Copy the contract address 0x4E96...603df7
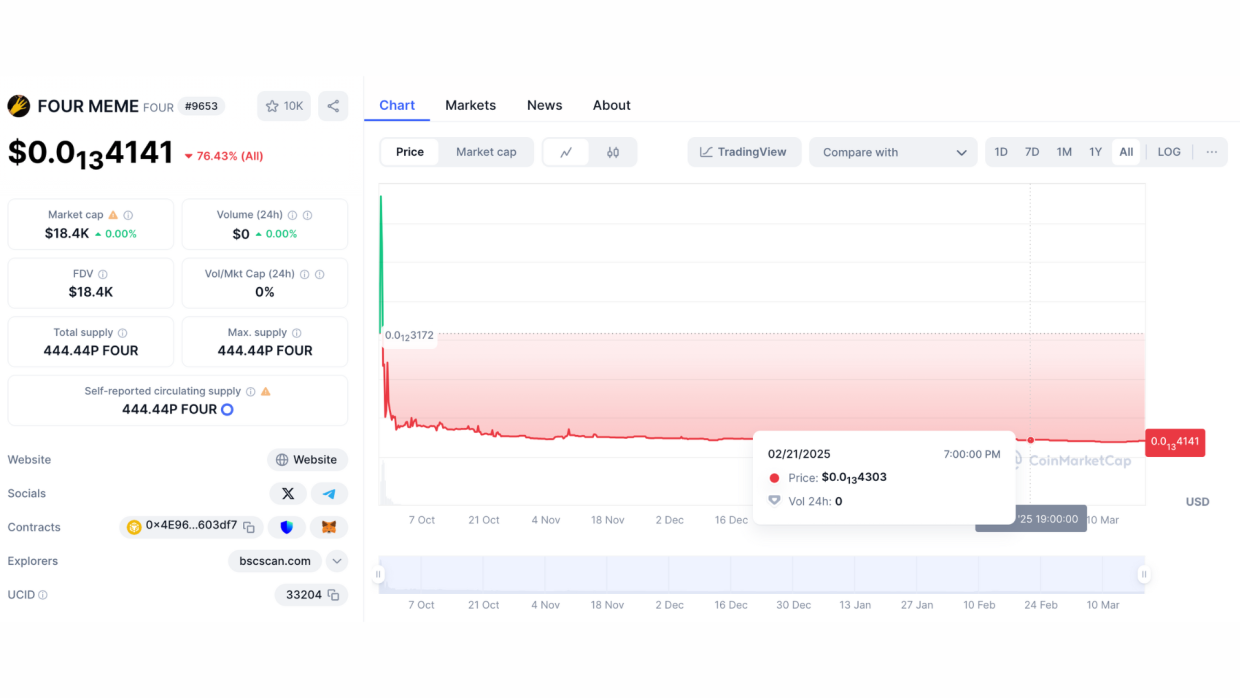Viewport: 1240px width, 698px height. coord(249,527)
